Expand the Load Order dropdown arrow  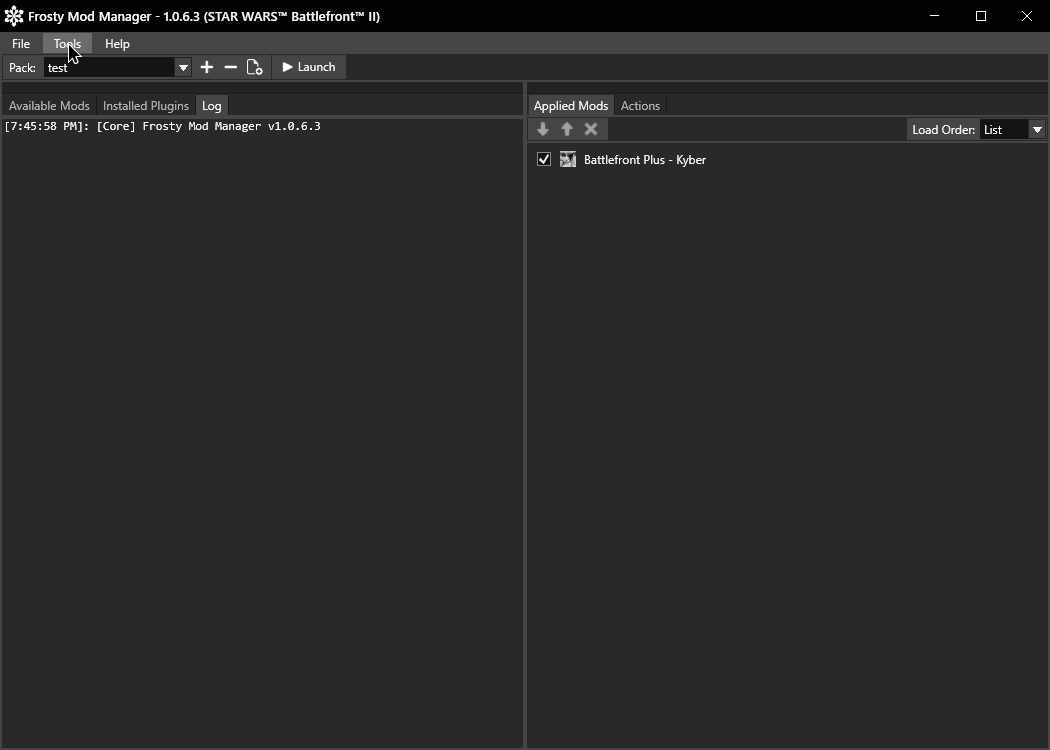click(x=1037, y=130)
